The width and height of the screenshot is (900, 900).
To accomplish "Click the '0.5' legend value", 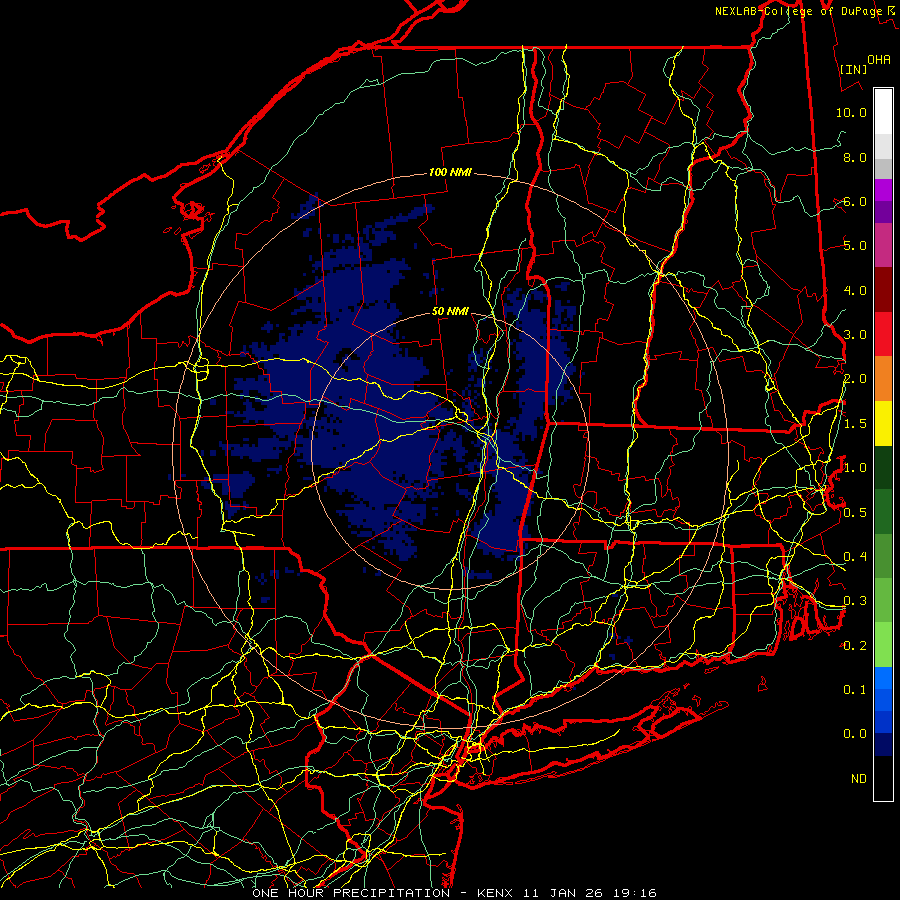I will [855, 512].
